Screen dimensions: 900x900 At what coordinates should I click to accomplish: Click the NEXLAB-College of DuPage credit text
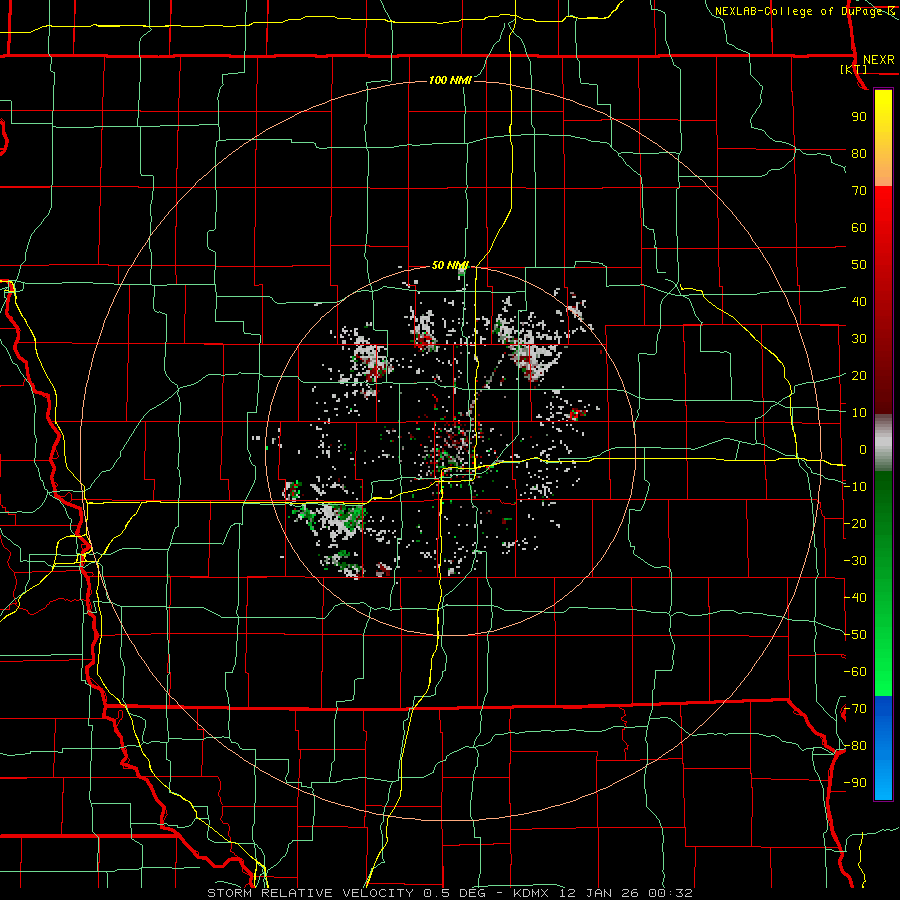pos(804,11)
